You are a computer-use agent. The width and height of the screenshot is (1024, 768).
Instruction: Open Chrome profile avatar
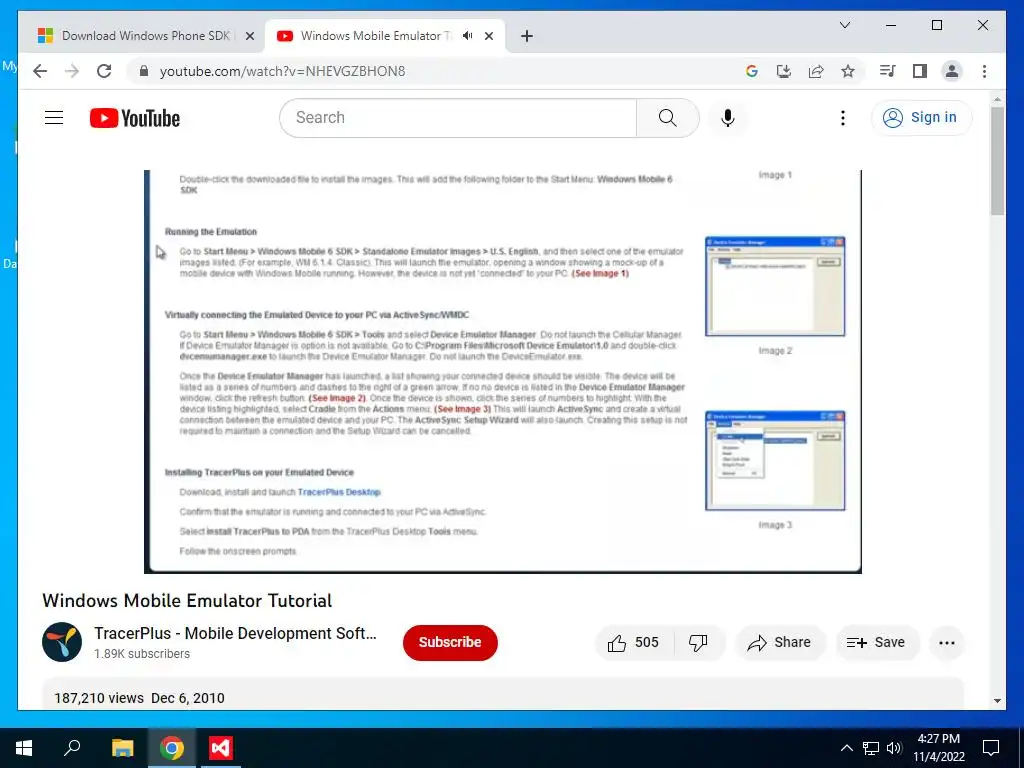pyautogui.click(x=952, y=71)
